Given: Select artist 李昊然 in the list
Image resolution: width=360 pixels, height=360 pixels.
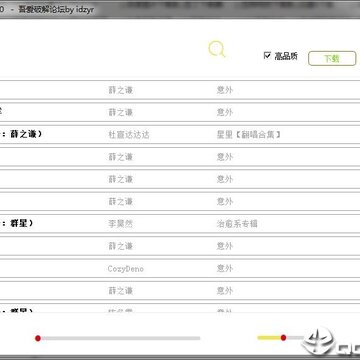Looking at the screenshot, I should pos(120,224).
